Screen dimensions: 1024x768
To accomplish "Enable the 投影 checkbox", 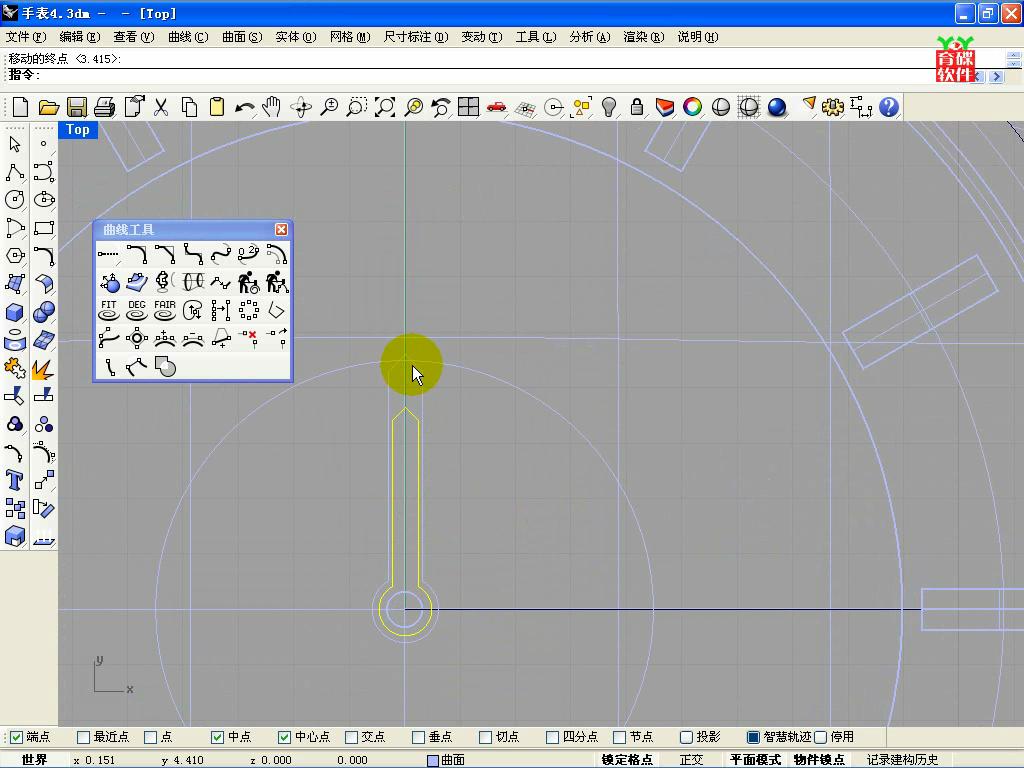I will coord(686,737).
